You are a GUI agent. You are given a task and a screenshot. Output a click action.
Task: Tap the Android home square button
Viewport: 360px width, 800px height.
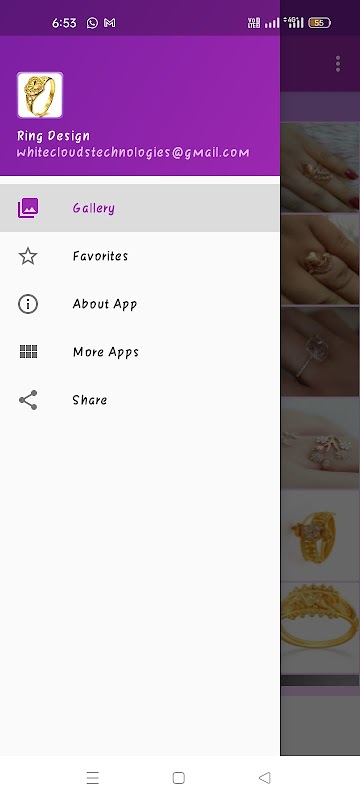[178, 778]
